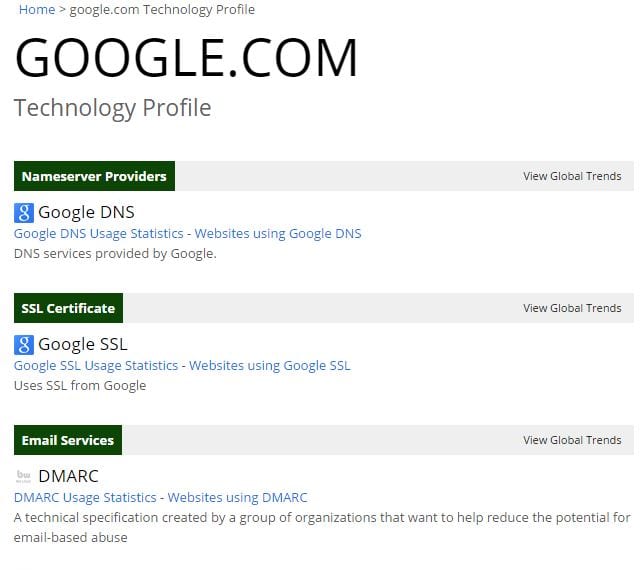Image resolution: width=640 pixels, height=570 pixels.
Task: Click the Google SSL technology title
Action: click(x=83, y=345)
